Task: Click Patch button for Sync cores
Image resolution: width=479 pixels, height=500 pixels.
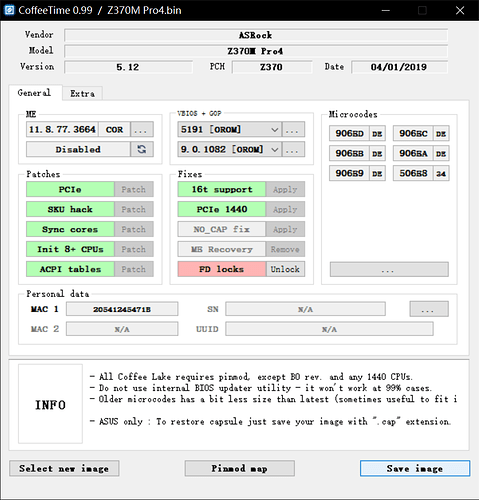Action: pos(134,229)
